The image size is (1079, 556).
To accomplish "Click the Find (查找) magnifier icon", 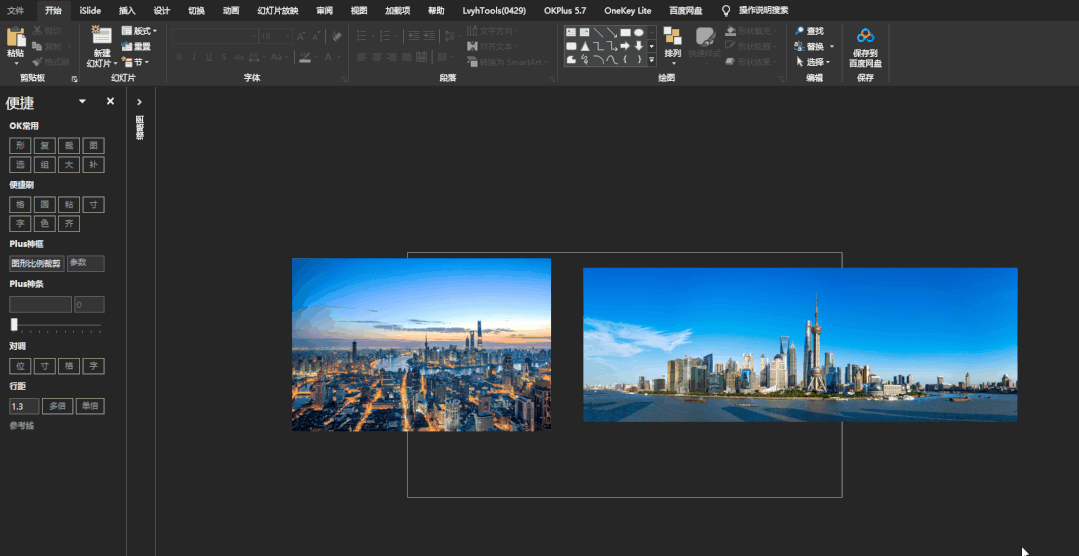I will [x=800, y=31].
